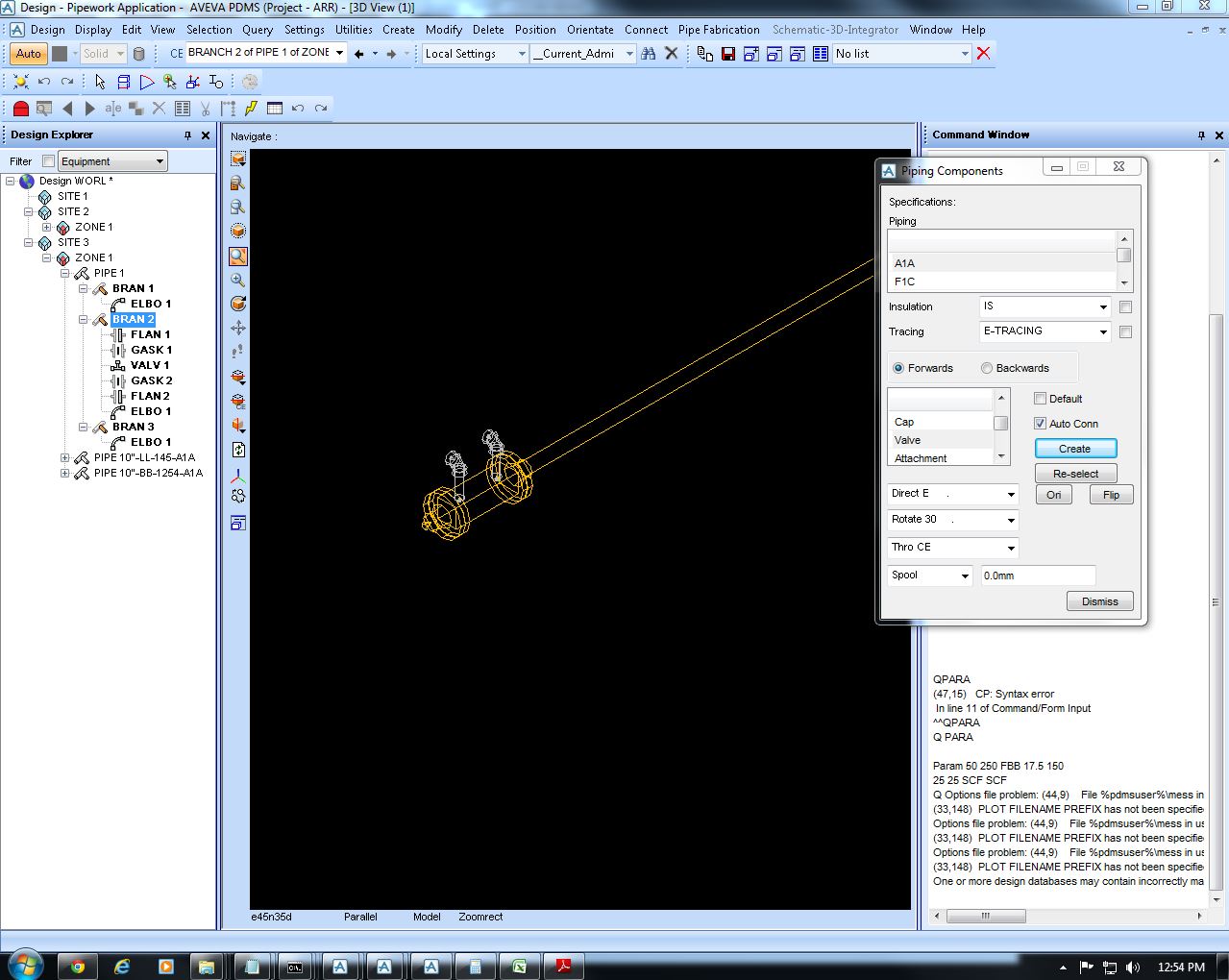Click the right-pointing triangle next icon
The width and height of the screenshot is (1229, 980).
pyautogui.click(x=90, y=109)
